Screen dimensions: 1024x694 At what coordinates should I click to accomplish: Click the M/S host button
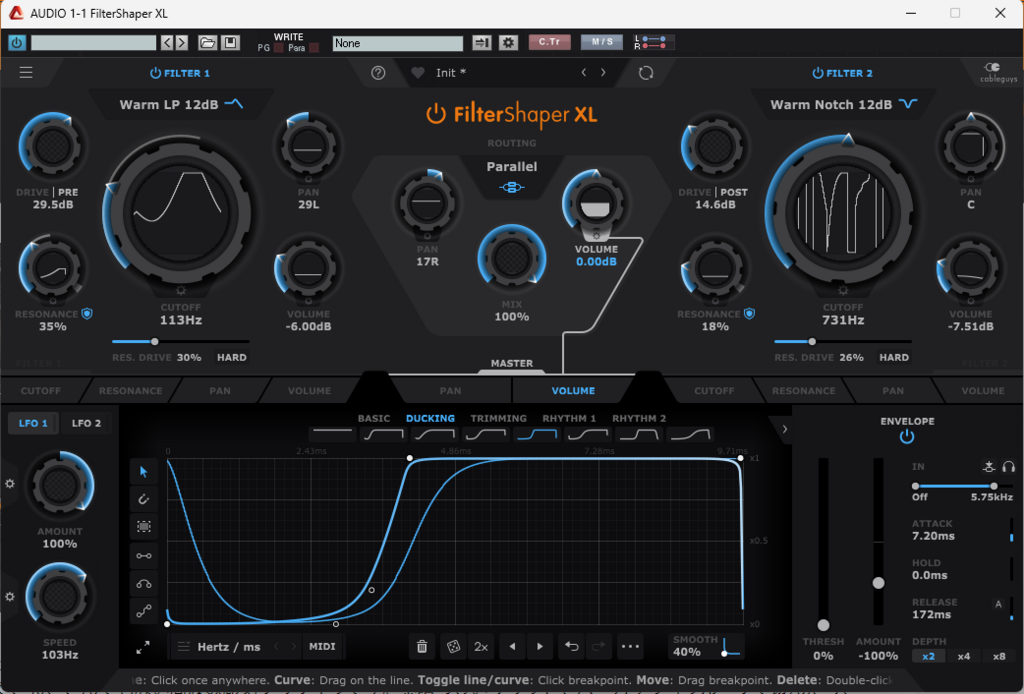(x=601, y=42)
